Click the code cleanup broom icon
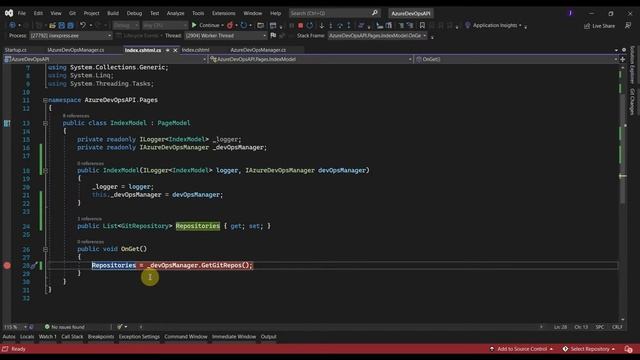Viewport: 640px width, 360px height. [120, 327]
